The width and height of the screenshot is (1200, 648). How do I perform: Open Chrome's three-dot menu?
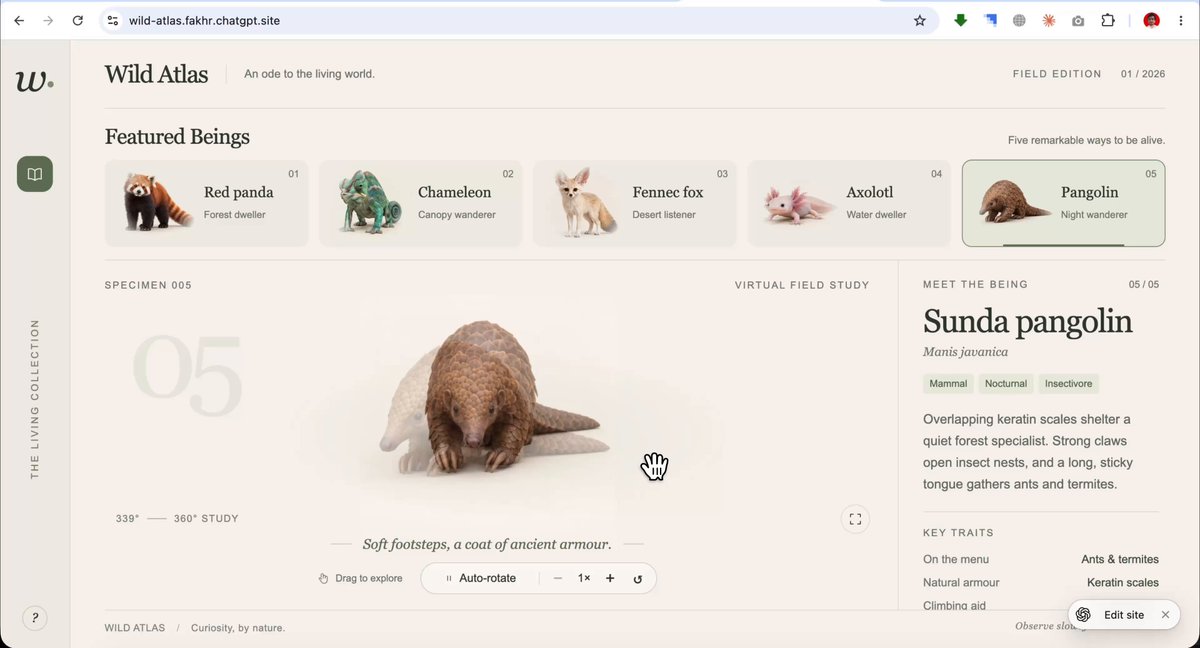coord(1181,20)
